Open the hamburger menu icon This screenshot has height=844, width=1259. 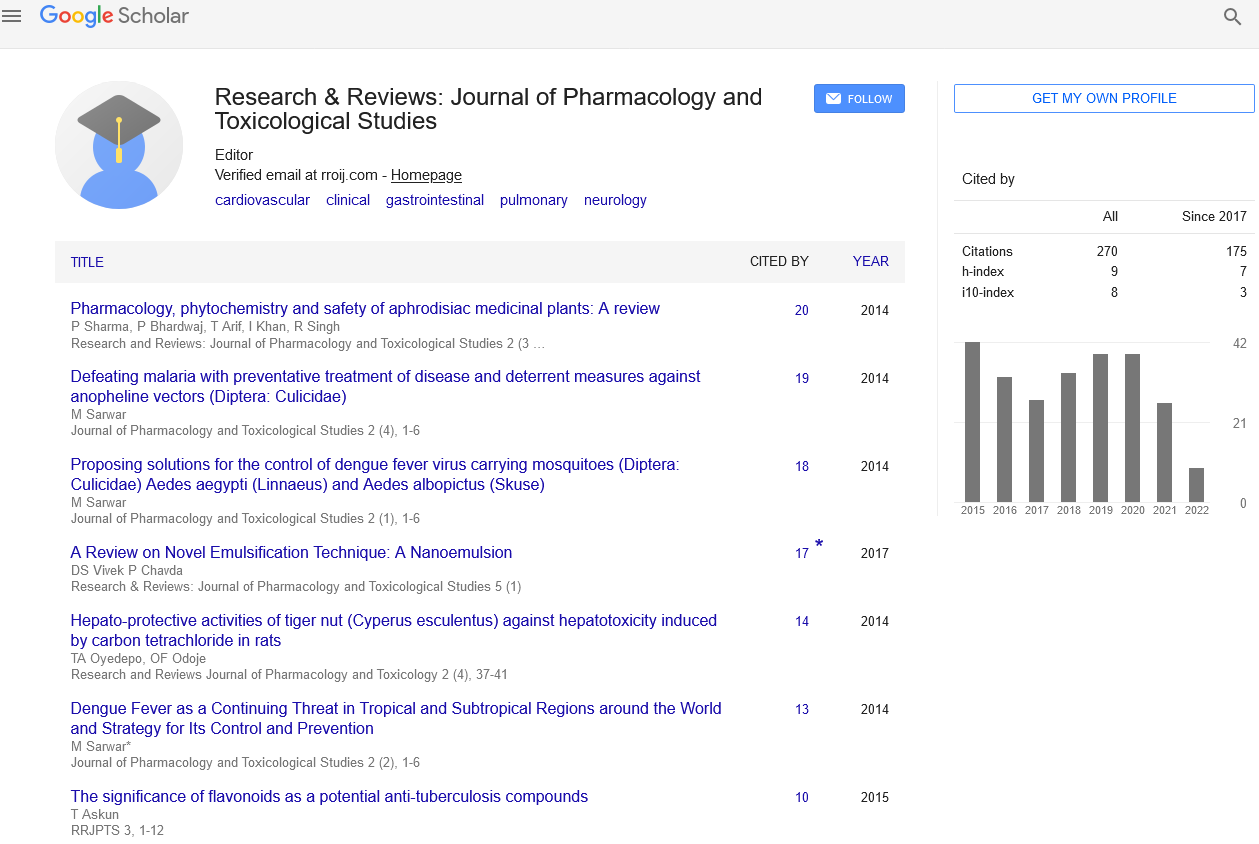coord(12,16)
